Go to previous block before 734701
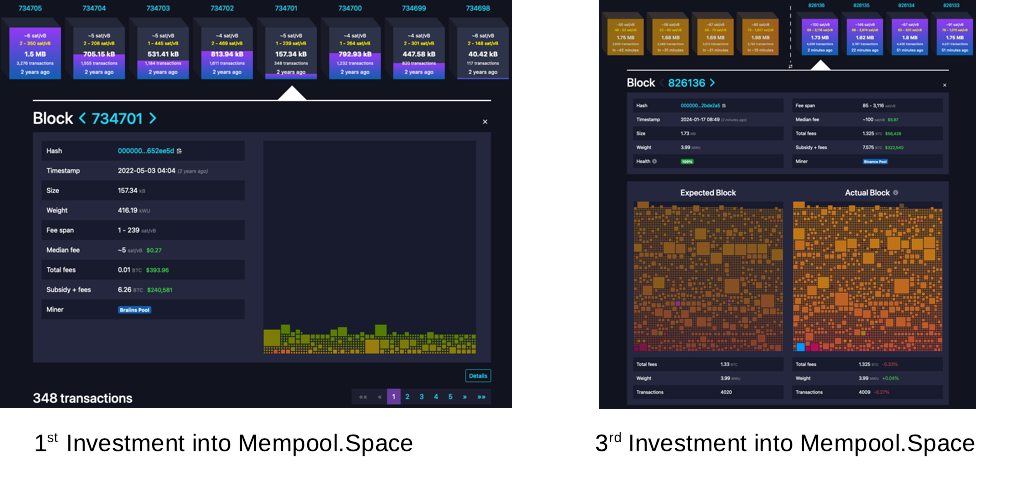 pyautogui.click(x=82, y=118)
